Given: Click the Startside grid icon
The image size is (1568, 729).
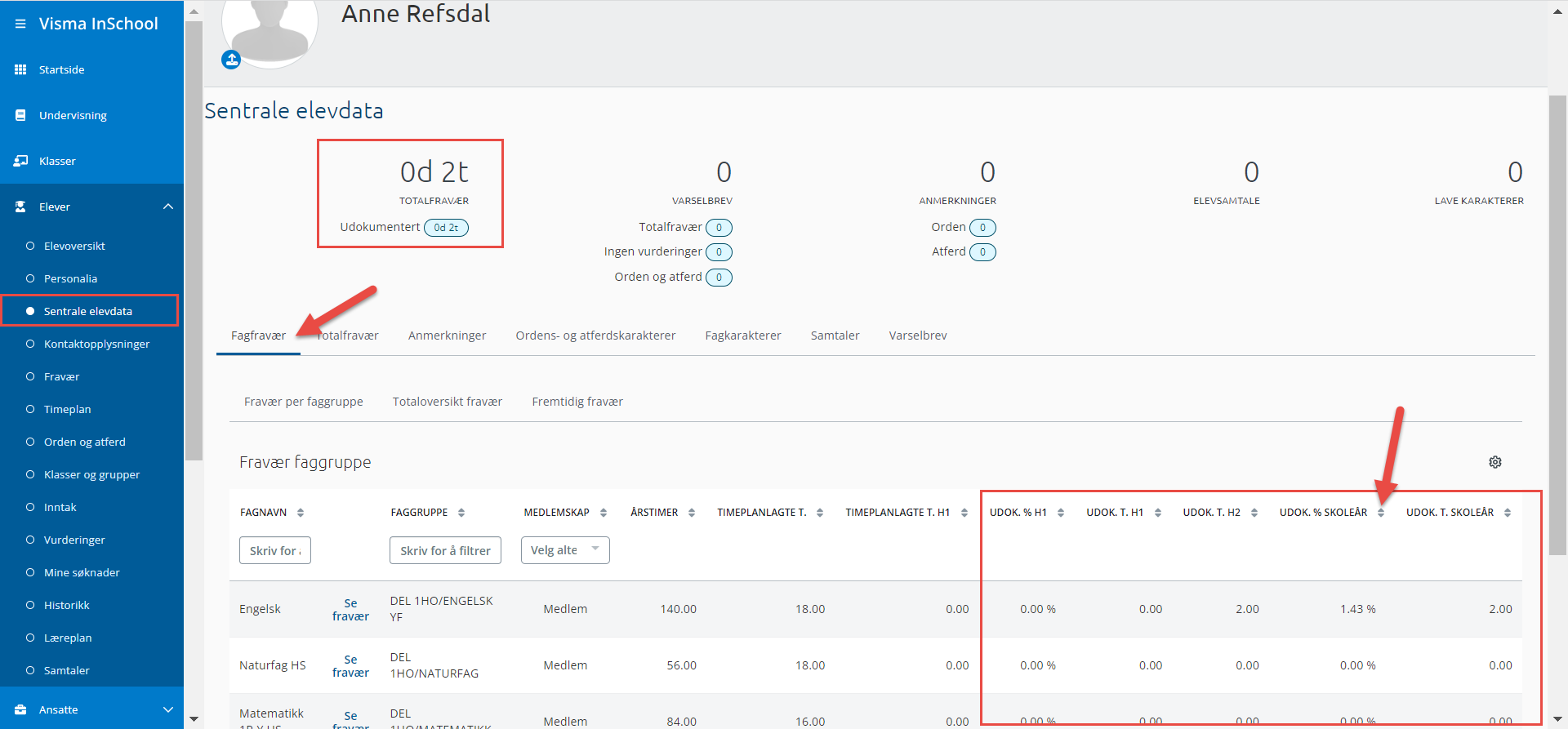Looking at the screenshot, I should [20, 69].
